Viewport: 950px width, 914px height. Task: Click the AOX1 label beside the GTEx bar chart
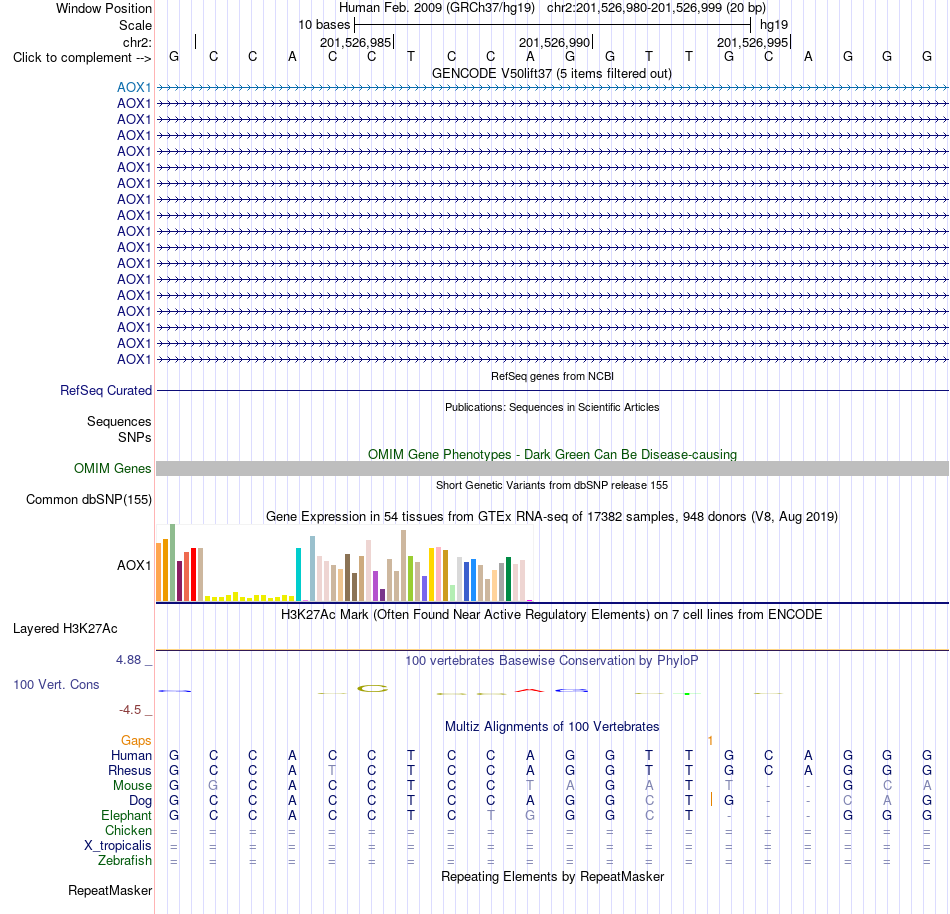pyautogui.click(x=134, y=565)
